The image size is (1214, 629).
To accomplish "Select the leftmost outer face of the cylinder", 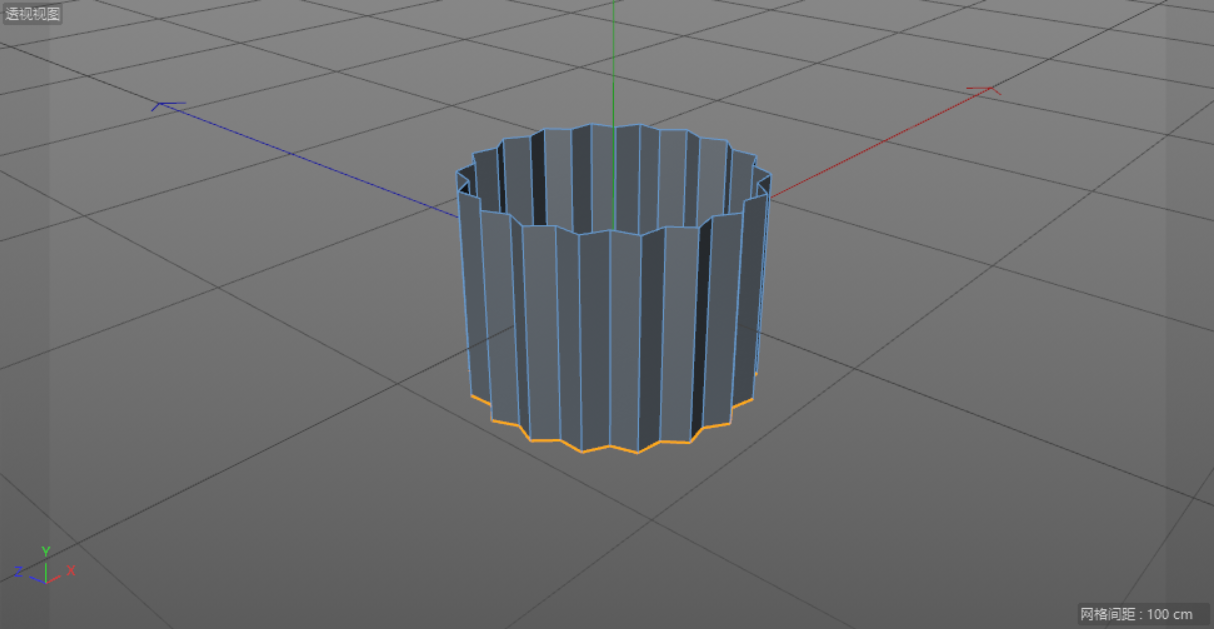I will click(x=469, y=290).
